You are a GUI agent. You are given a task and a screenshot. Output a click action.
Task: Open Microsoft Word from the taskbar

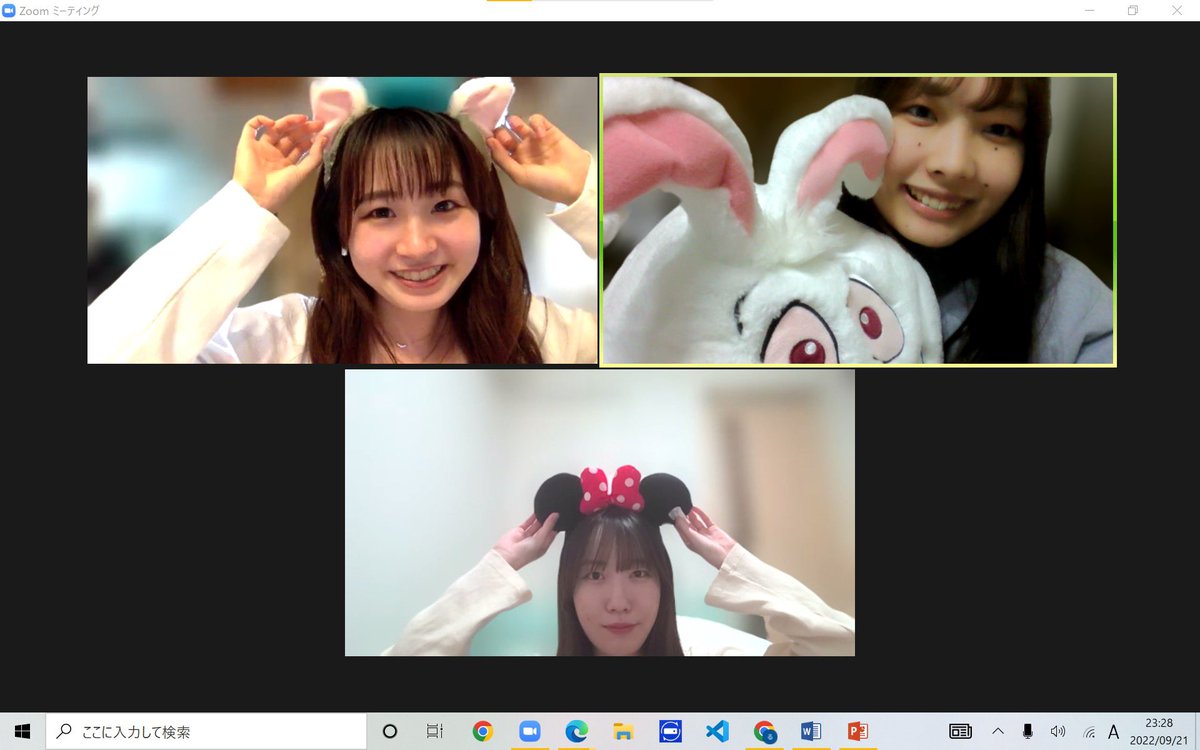click(x=811, y=731)
